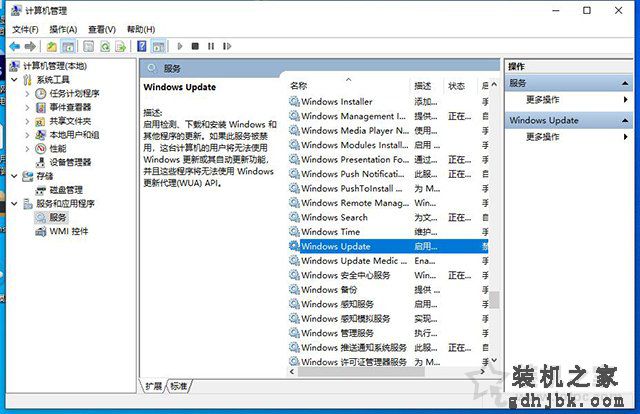The image size is (640, 414).
Task: Select Windows Push Notificati... service row
Action: pyautogui.click(x=389, y=174)
